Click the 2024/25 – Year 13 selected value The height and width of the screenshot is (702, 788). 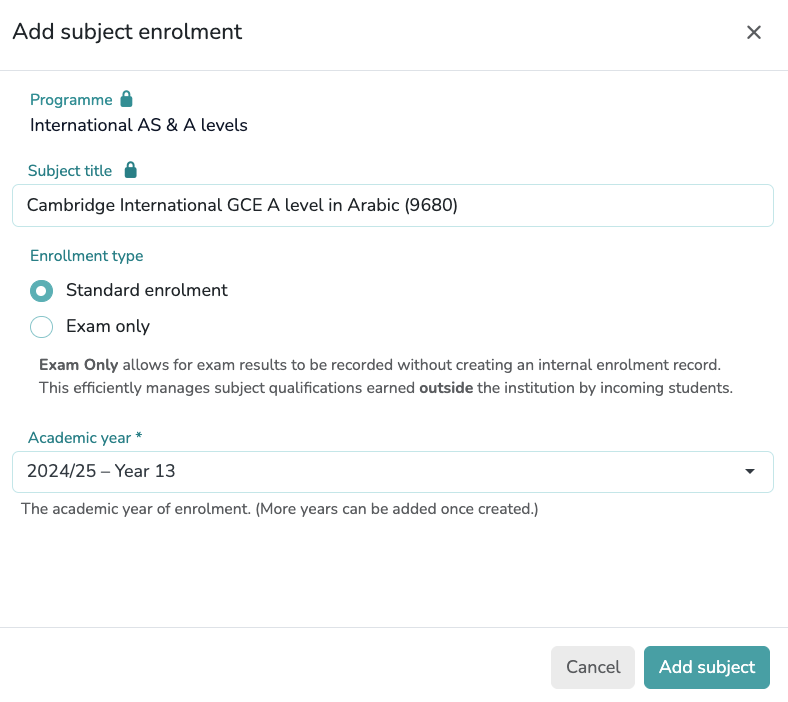[101, 472]
